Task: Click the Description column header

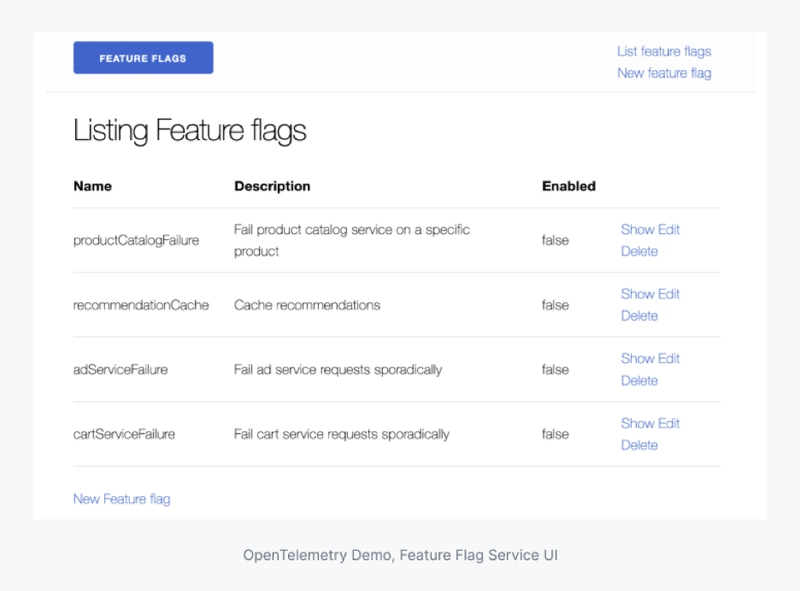Action: tap(272, 186)
